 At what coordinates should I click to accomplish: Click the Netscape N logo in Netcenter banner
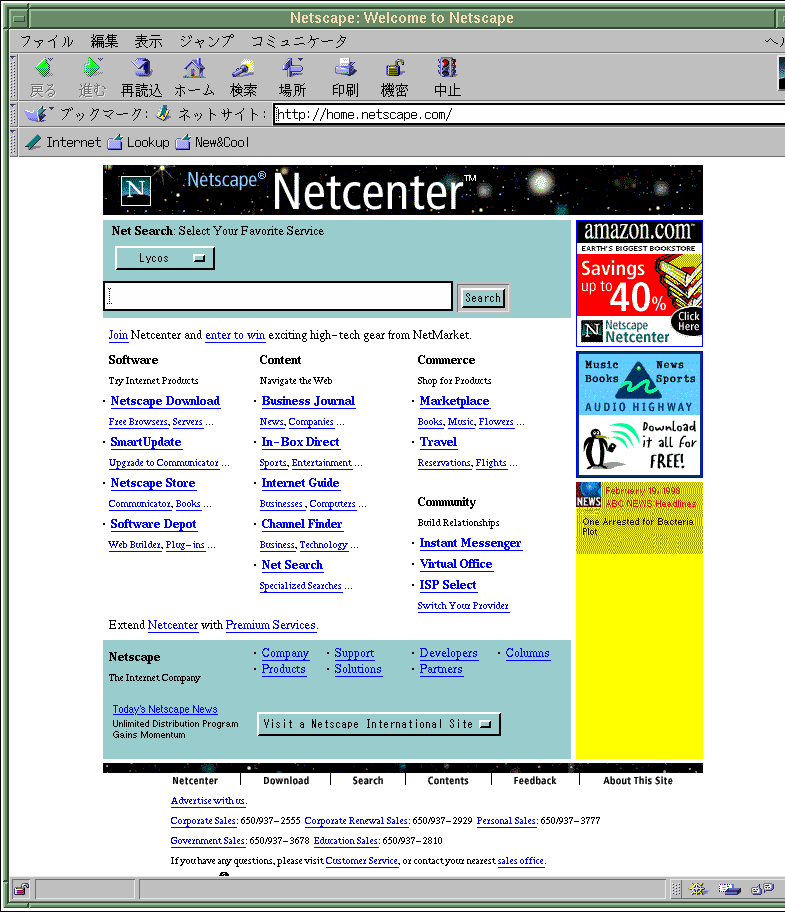click(136, 190)
